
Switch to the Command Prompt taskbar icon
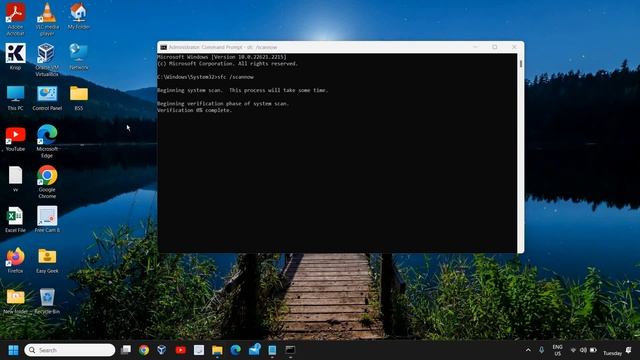(x=290, y=350)
